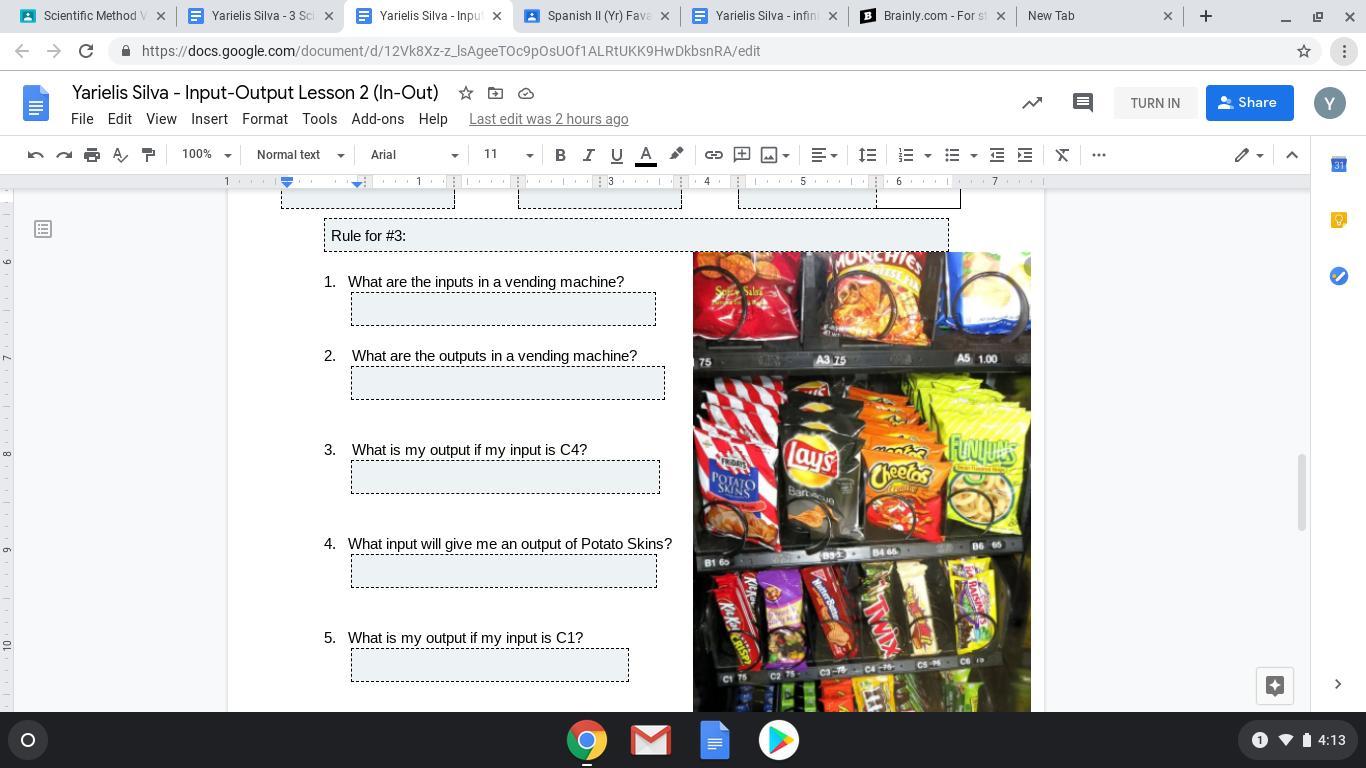Image resolution: width=1366 pixels, height=768 pixels.
Task: Open the Format menu
Action: point(265,119)
